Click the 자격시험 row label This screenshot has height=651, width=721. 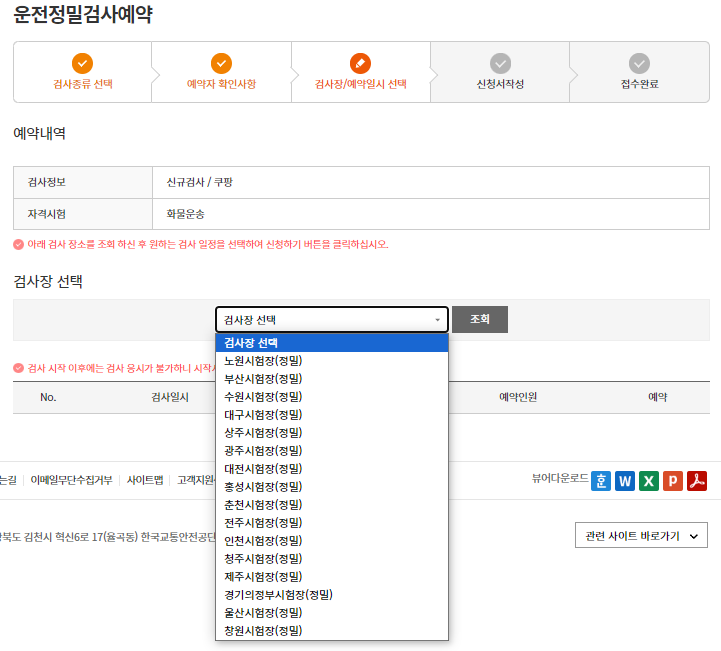(46, 214)
